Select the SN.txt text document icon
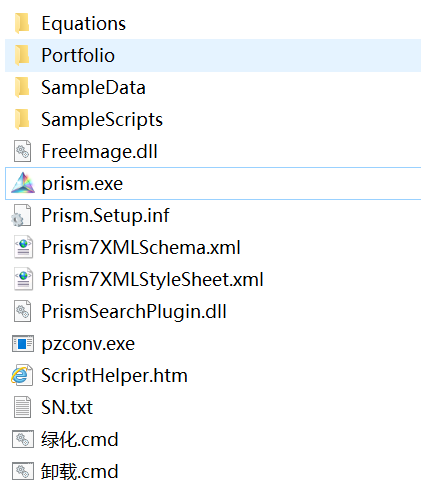The width and height of the screenshot is (421, 497). pos(23,407)
